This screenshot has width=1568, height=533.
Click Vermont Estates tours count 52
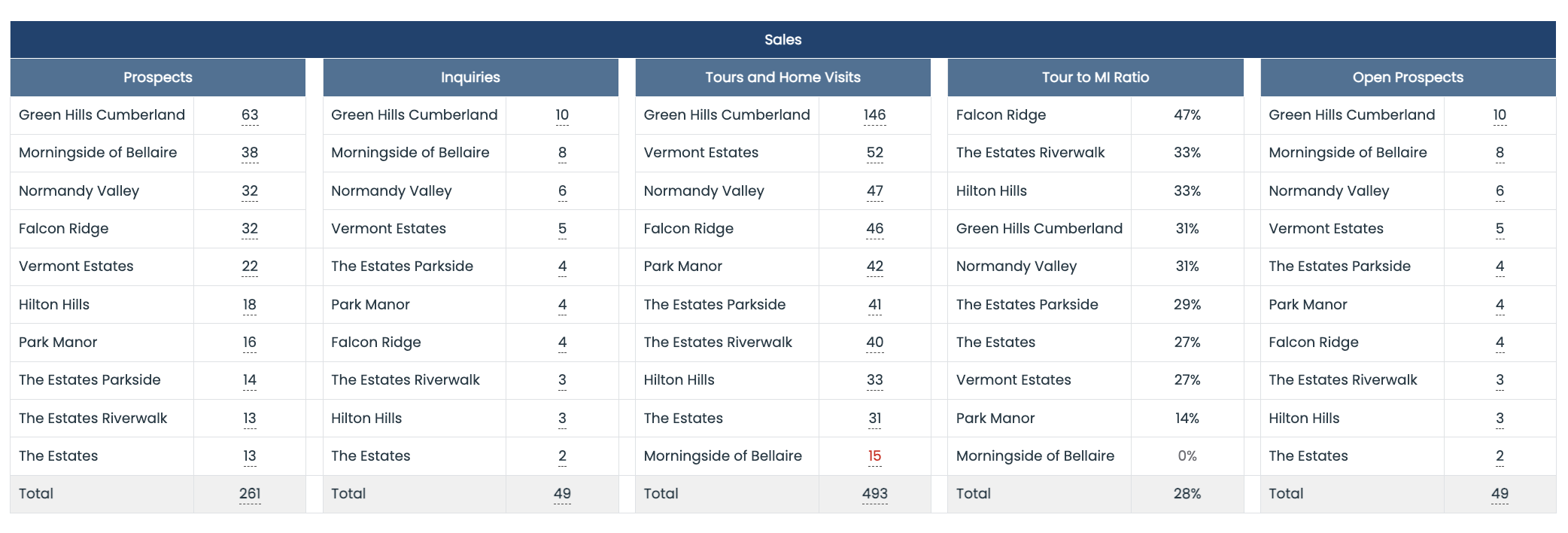[x=874, y=153]
